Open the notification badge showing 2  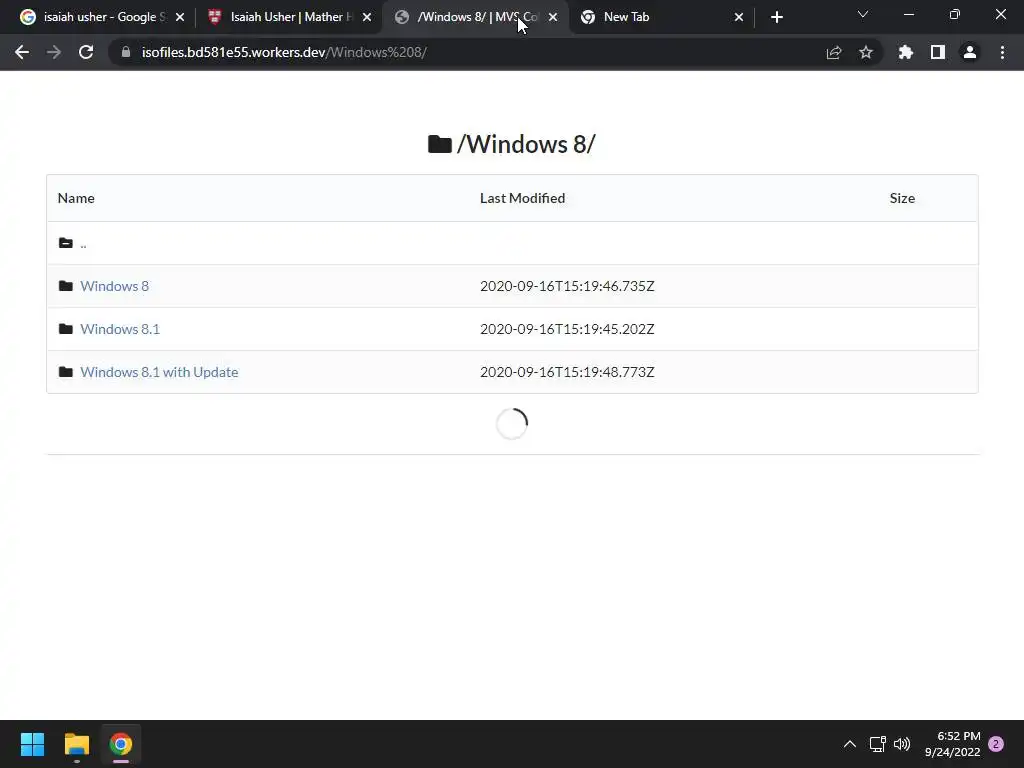coord(996,744)
